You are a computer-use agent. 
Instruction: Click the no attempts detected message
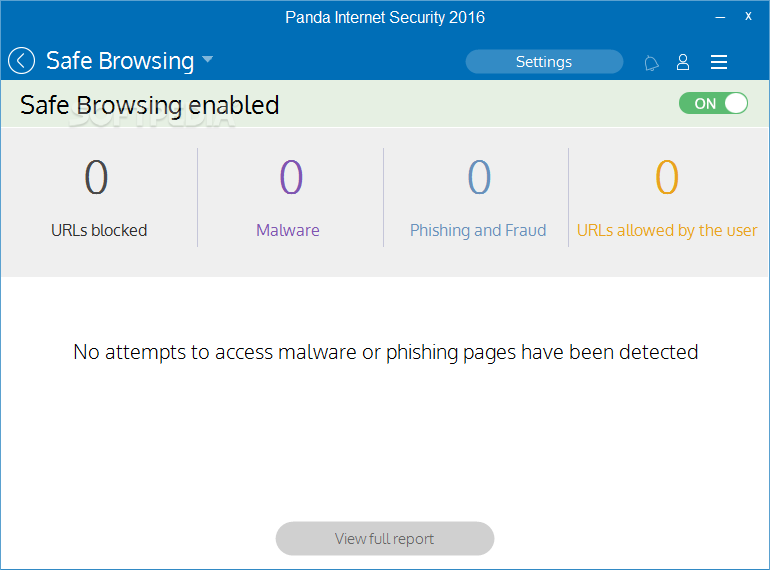[385, 353]
